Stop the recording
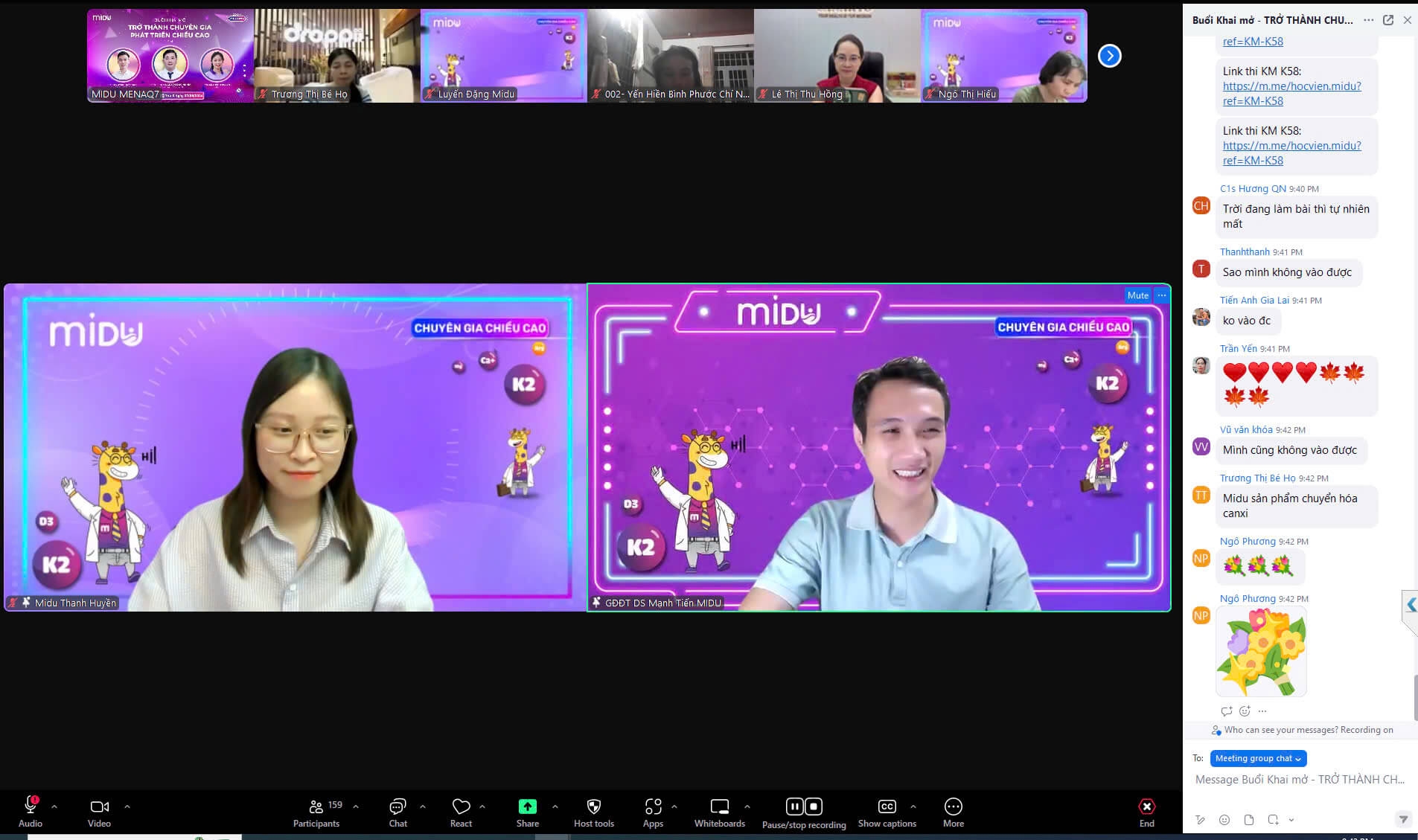Viewport: 1418px width, 840px height. (814, 807)
